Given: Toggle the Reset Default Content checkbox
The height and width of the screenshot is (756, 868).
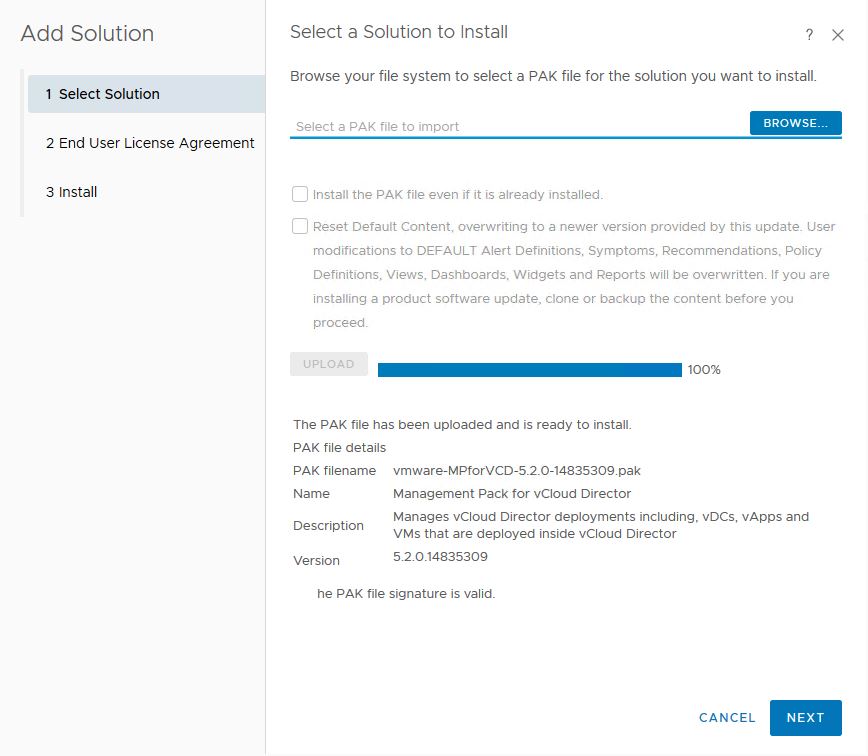Looking at the screenshot, I should pyautogui.click(x=300, y=226).
